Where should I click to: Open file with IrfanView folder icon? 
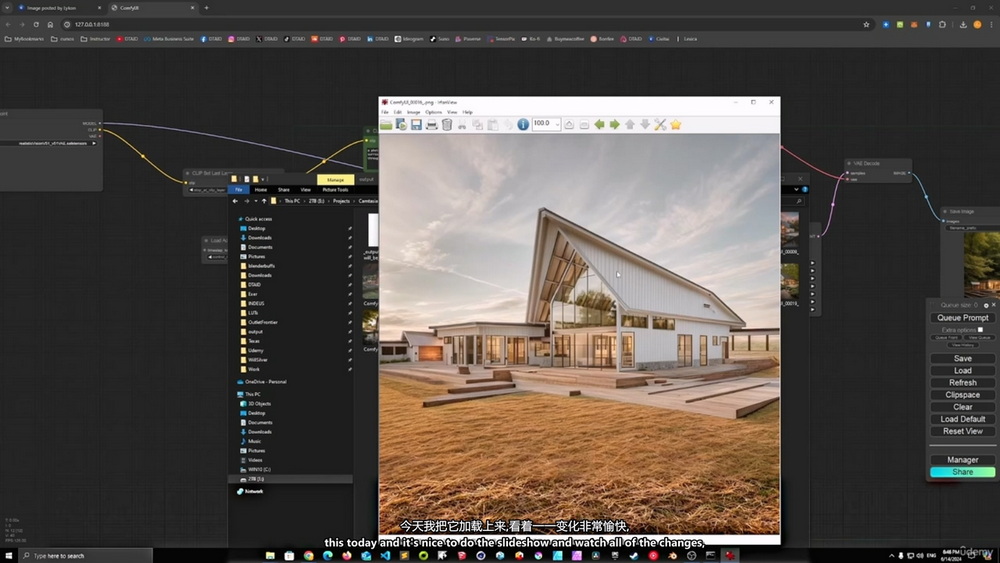pyautogui.click(x=386, y=125)
